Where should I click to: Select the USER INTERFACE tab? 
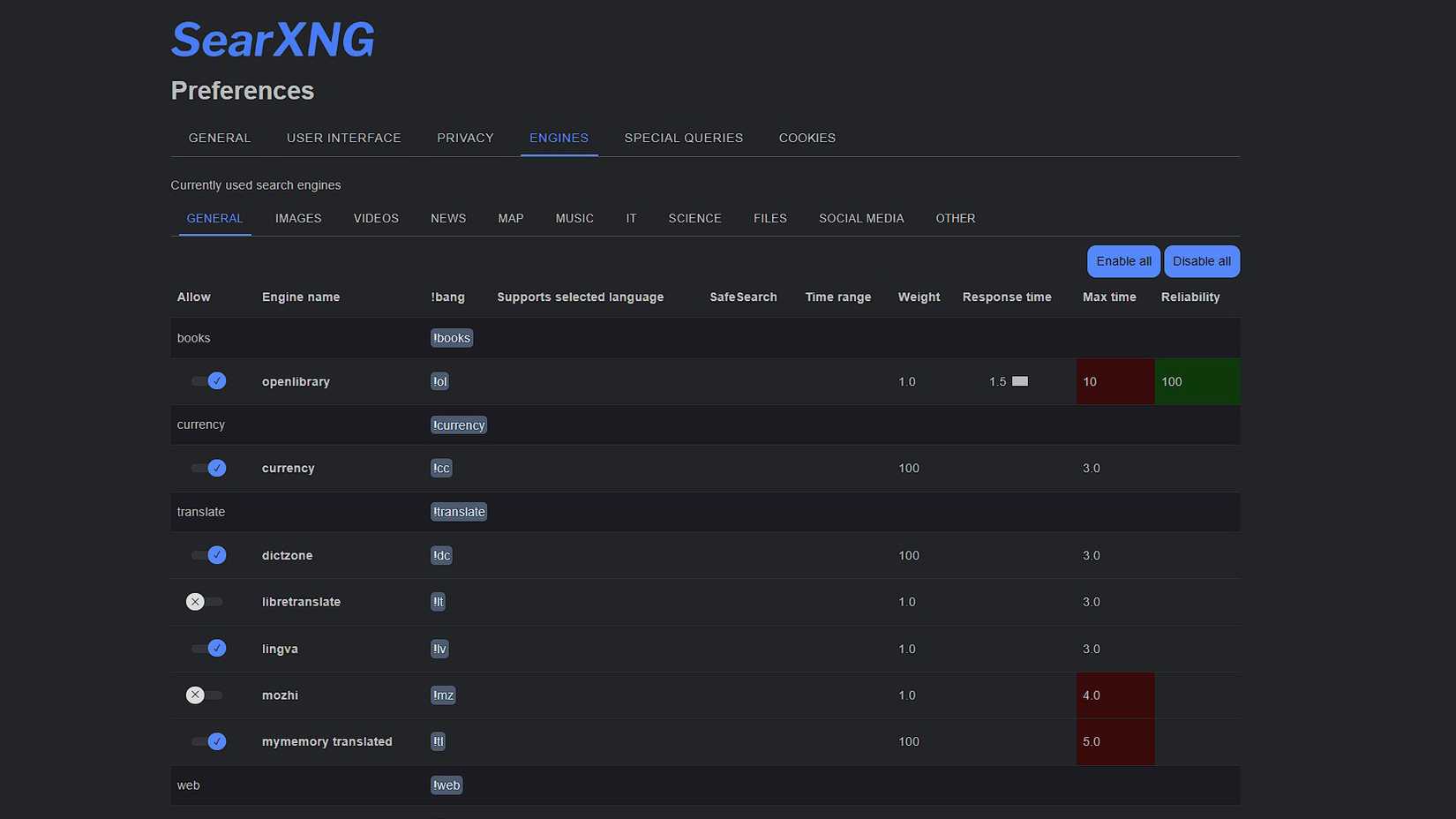[x=343, y=138]
